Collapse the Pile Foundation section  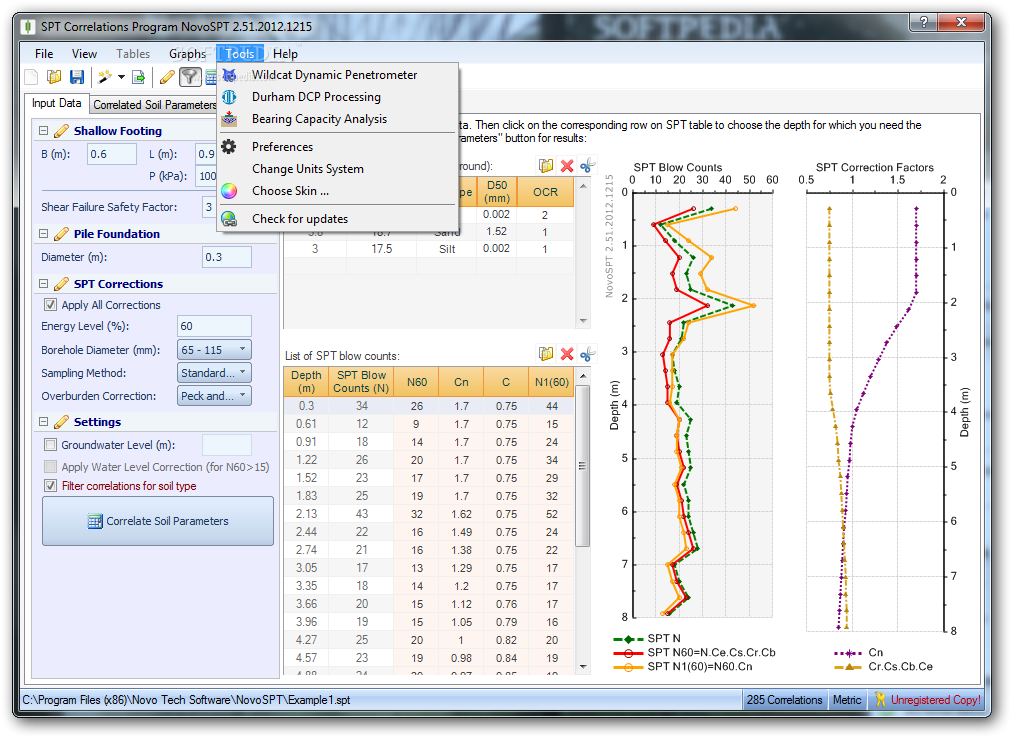click(x=43, y=234)
